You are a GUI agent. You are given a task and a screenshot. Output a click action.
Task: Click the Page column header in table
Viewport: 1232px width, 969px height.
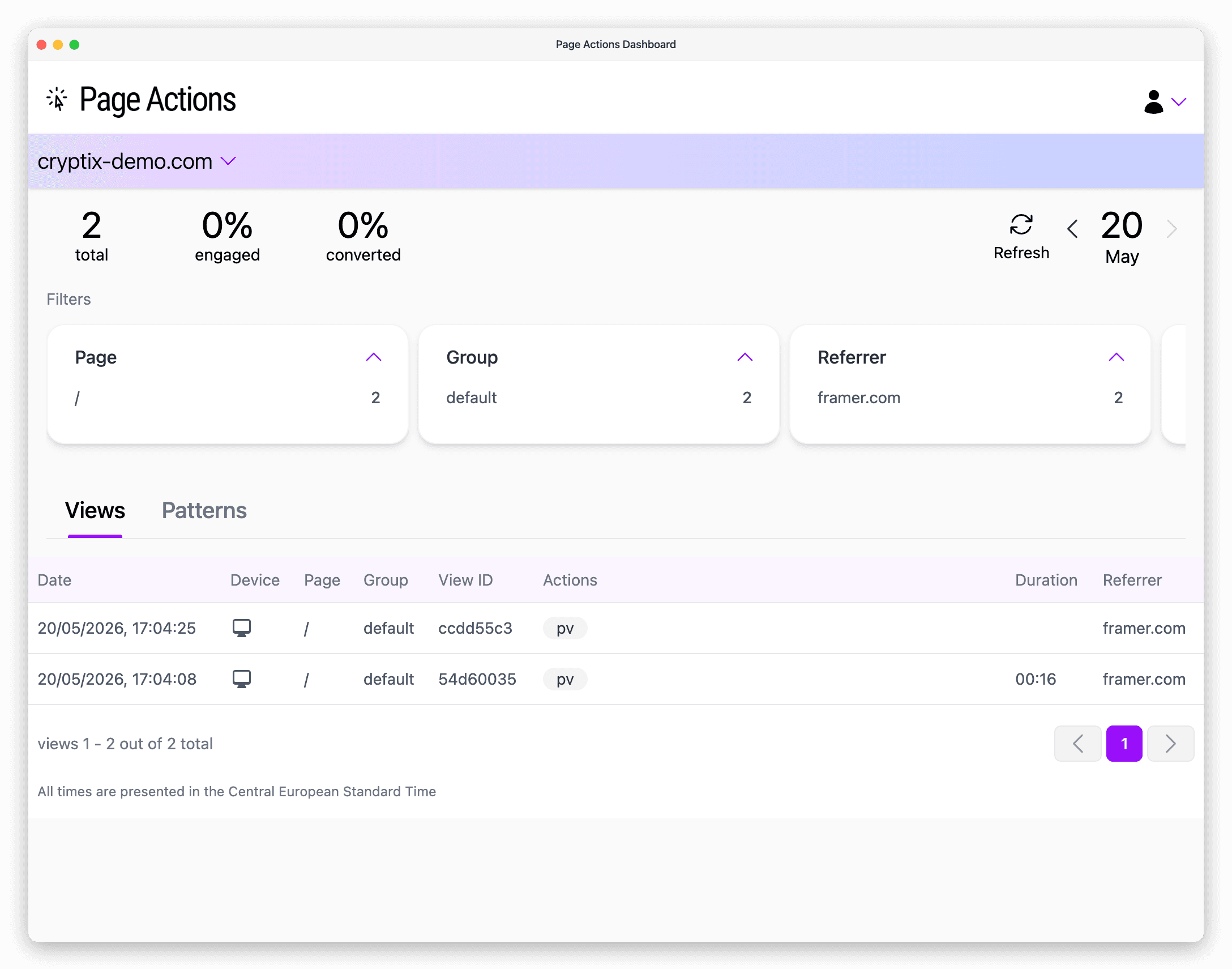322,580
